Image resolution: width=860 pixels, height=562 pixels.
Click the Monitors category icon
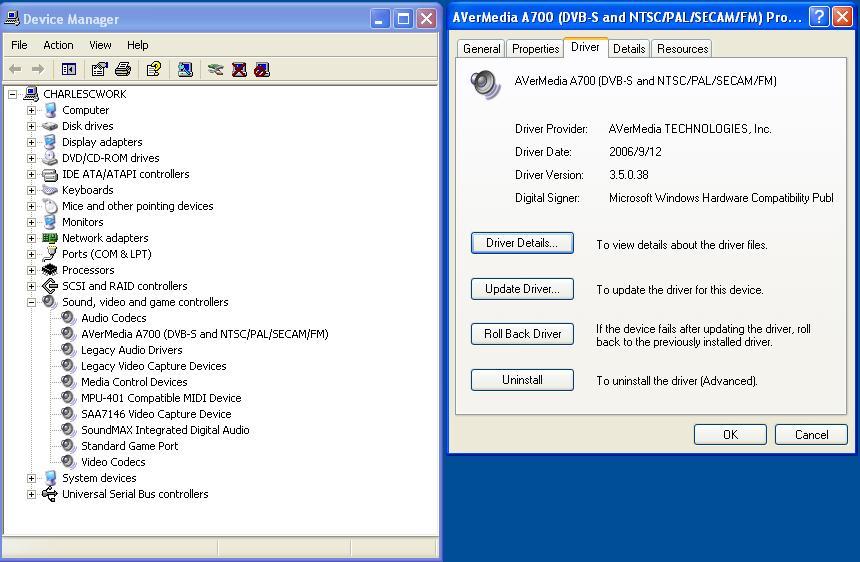click(x=50, y=222)
